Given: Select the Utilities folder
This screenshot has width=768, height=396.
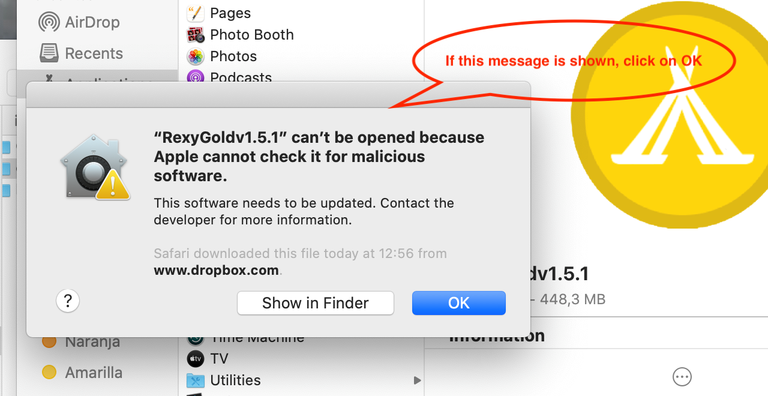Looking at the screenshot, I should [223, 380].
